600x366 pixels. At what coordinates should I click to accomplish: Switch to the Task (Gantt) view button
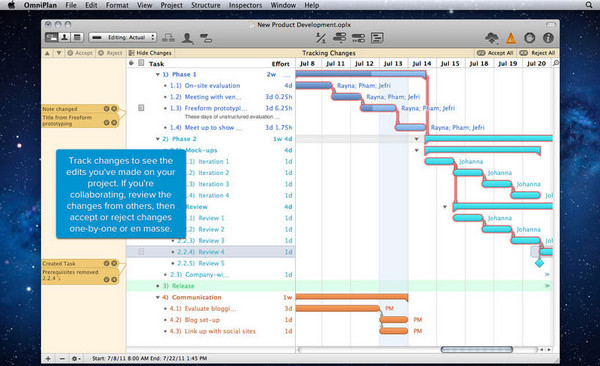[52, 37]
